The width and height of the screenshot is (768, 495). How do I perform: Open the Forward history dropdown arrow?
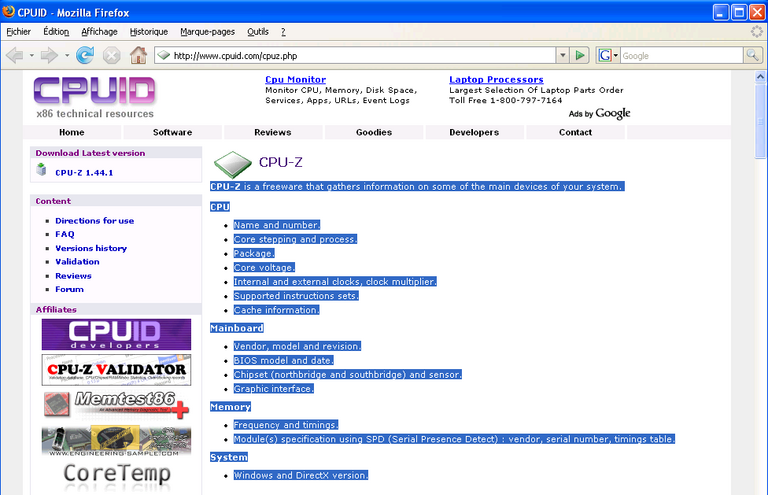[x=67, y=55]
